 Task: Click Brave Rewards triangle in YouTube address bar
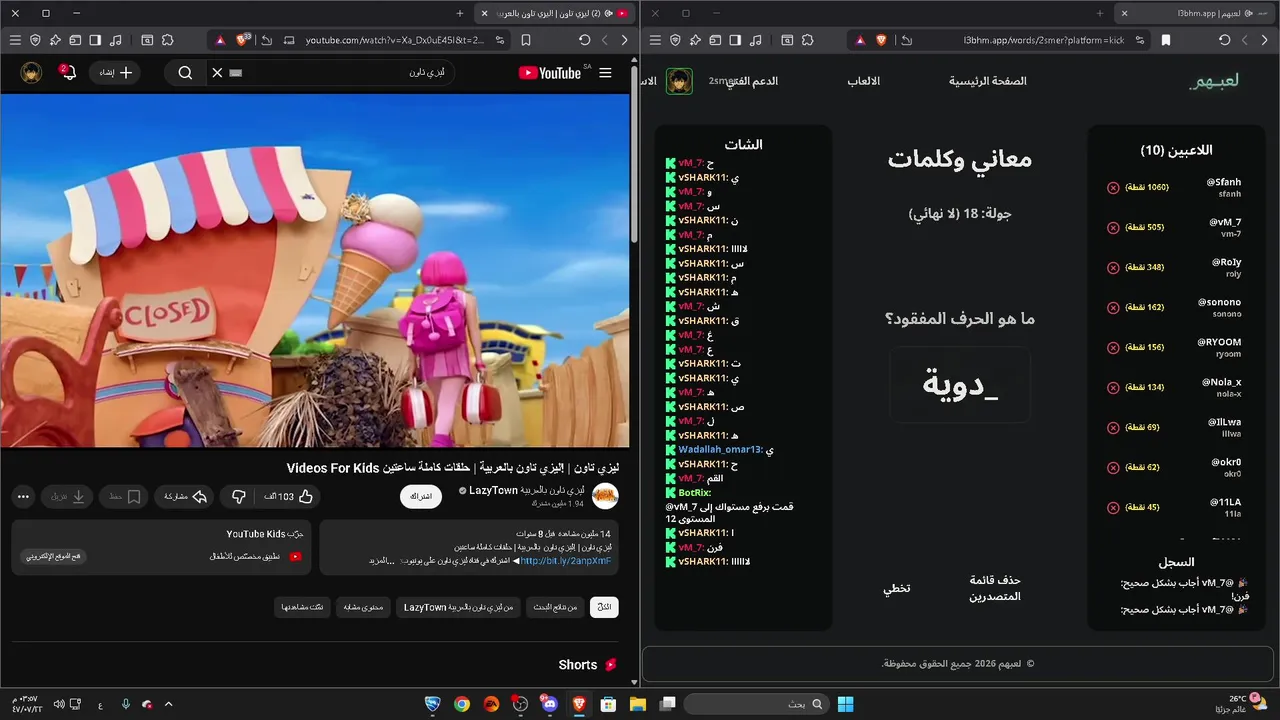tap(220, 40)
